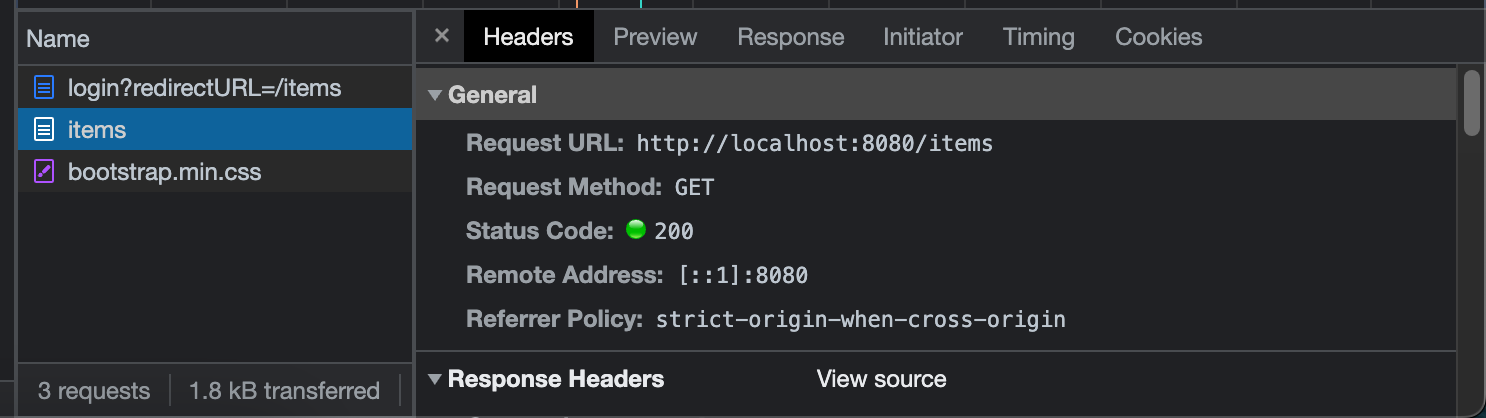The width and height of the screenshot is (1486, 418).
Task: Select the bootstrap.min.css request row
Action: pos(215,172)
